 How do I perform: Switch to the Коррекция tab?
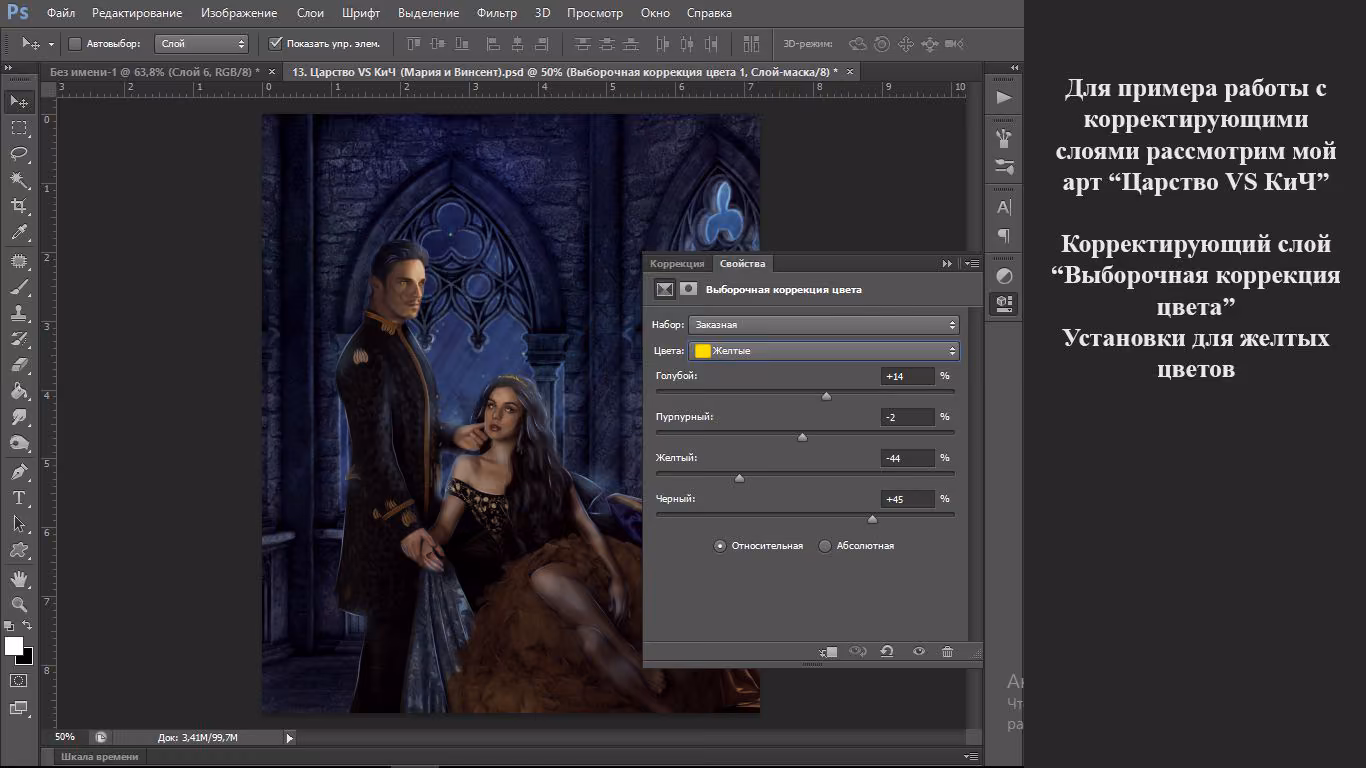tap(677, 264)
